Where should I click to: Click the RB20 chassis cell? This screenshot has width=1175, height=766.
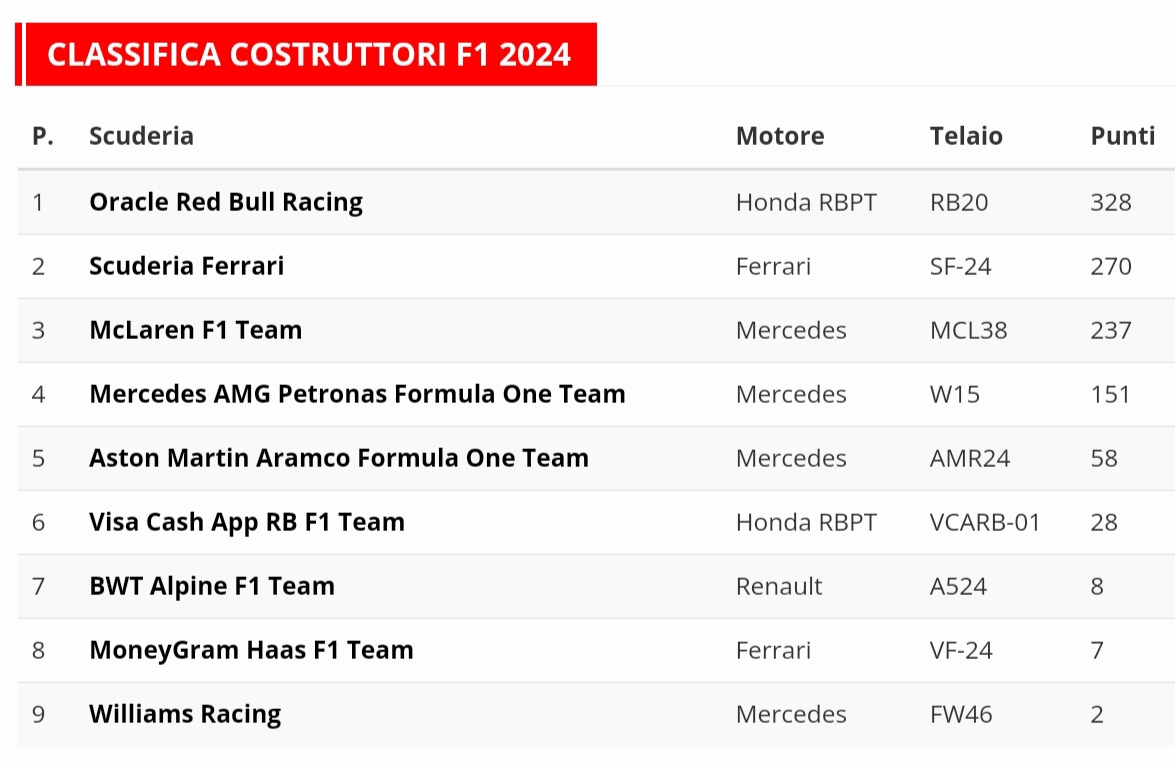[959, 202]
